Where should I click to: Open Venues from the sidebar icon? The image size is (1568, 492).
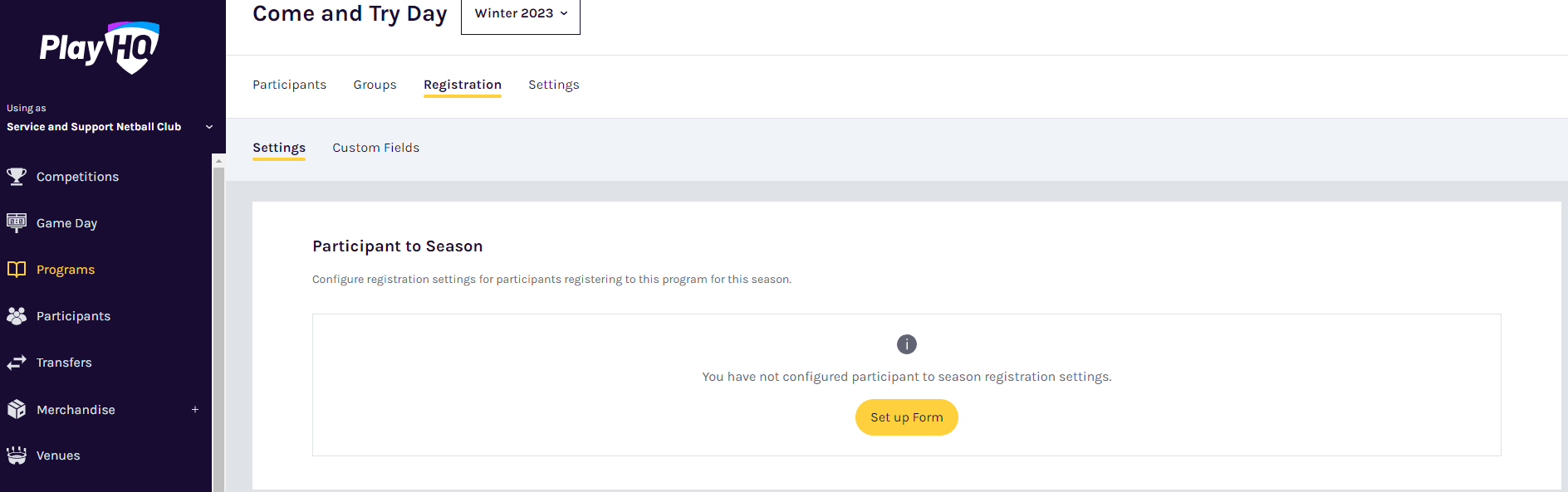[16, 455]
